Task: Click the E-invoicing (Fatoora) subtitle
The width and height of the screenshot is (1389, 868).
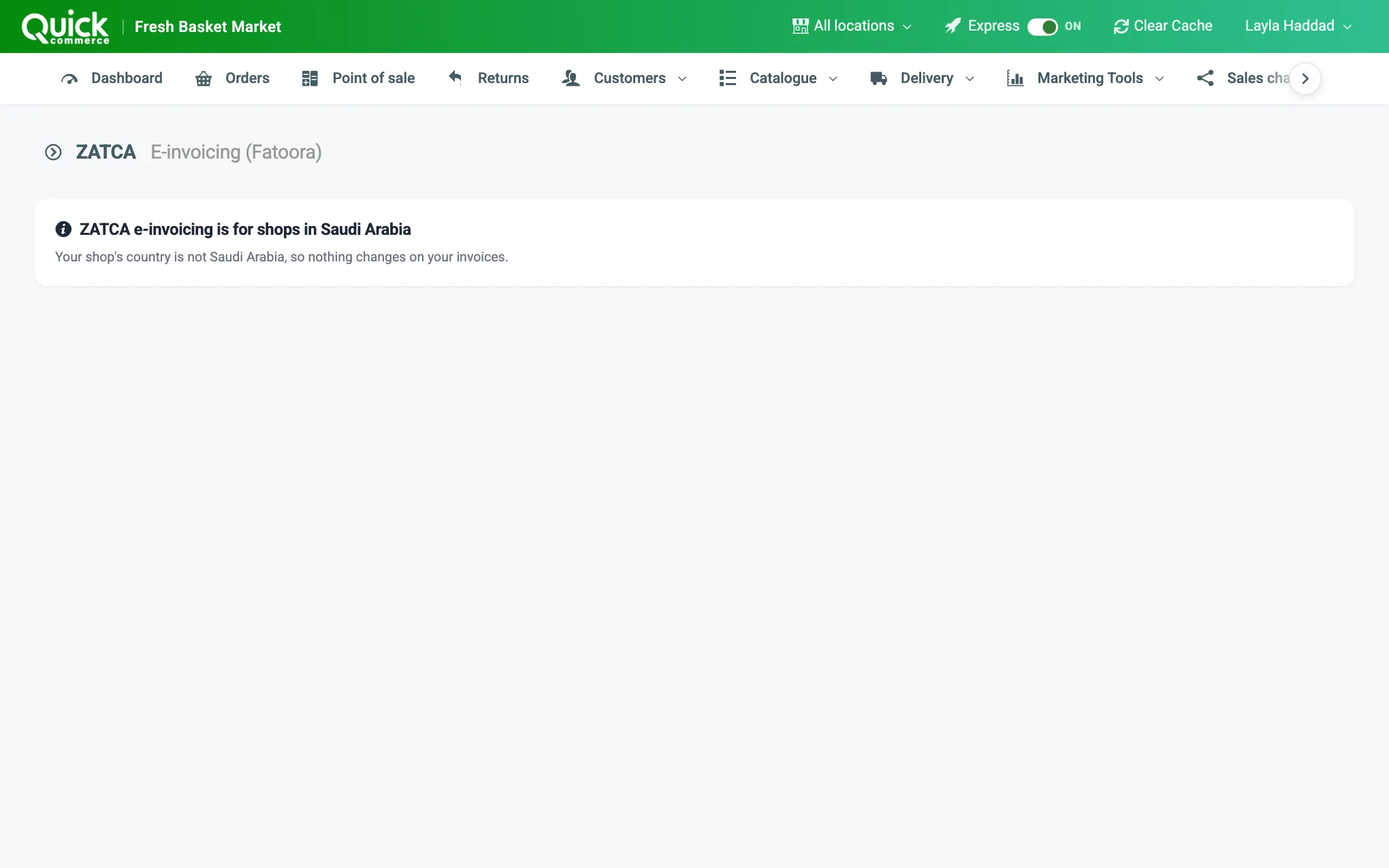Action: pyautogui.click(x=236, y=152)
